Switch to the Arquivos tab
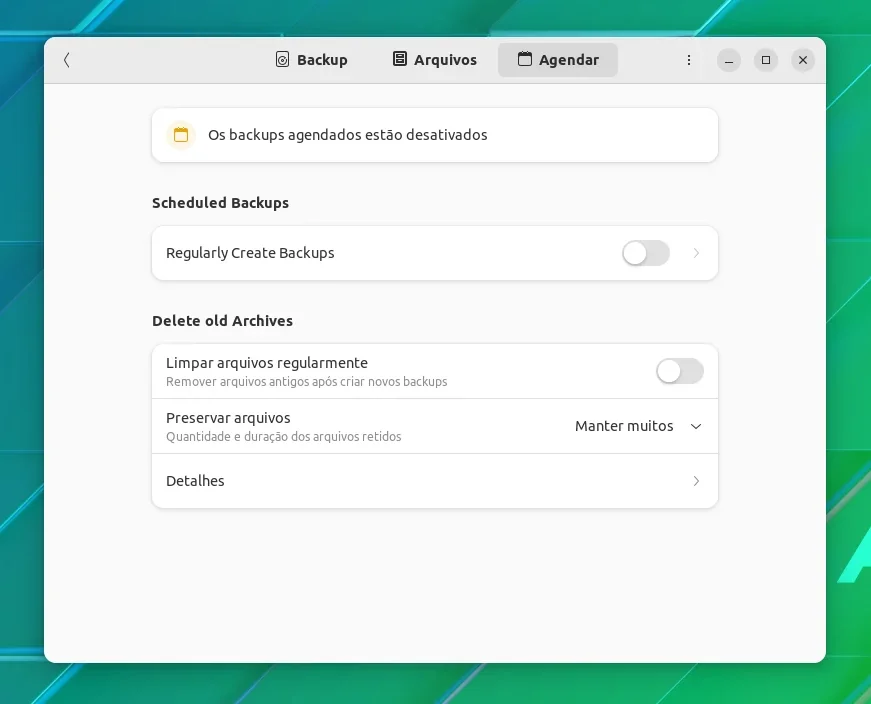This screenshot has height=704, width=871. 434,60
